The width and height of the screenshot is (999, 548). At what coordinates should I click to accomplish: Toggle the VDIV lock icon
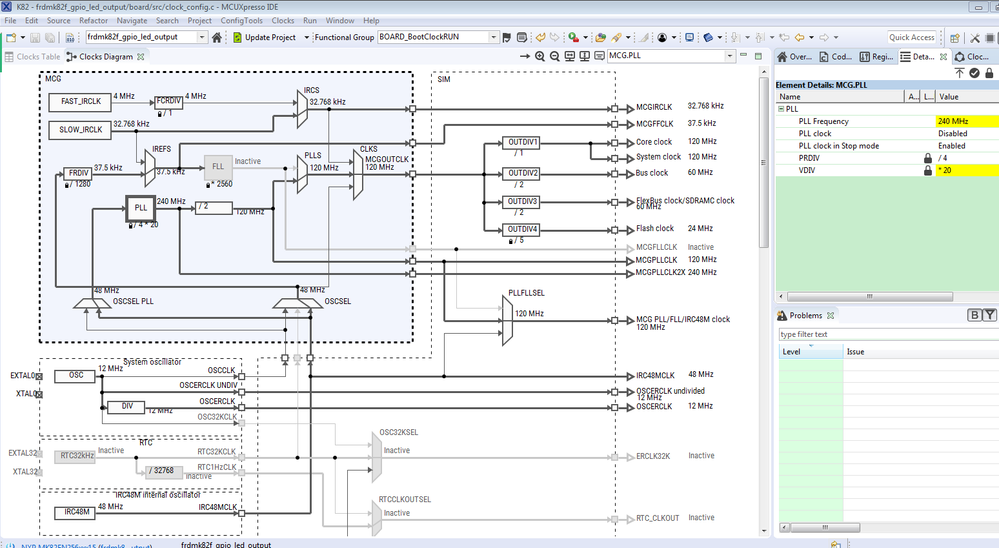coord(928,170)
